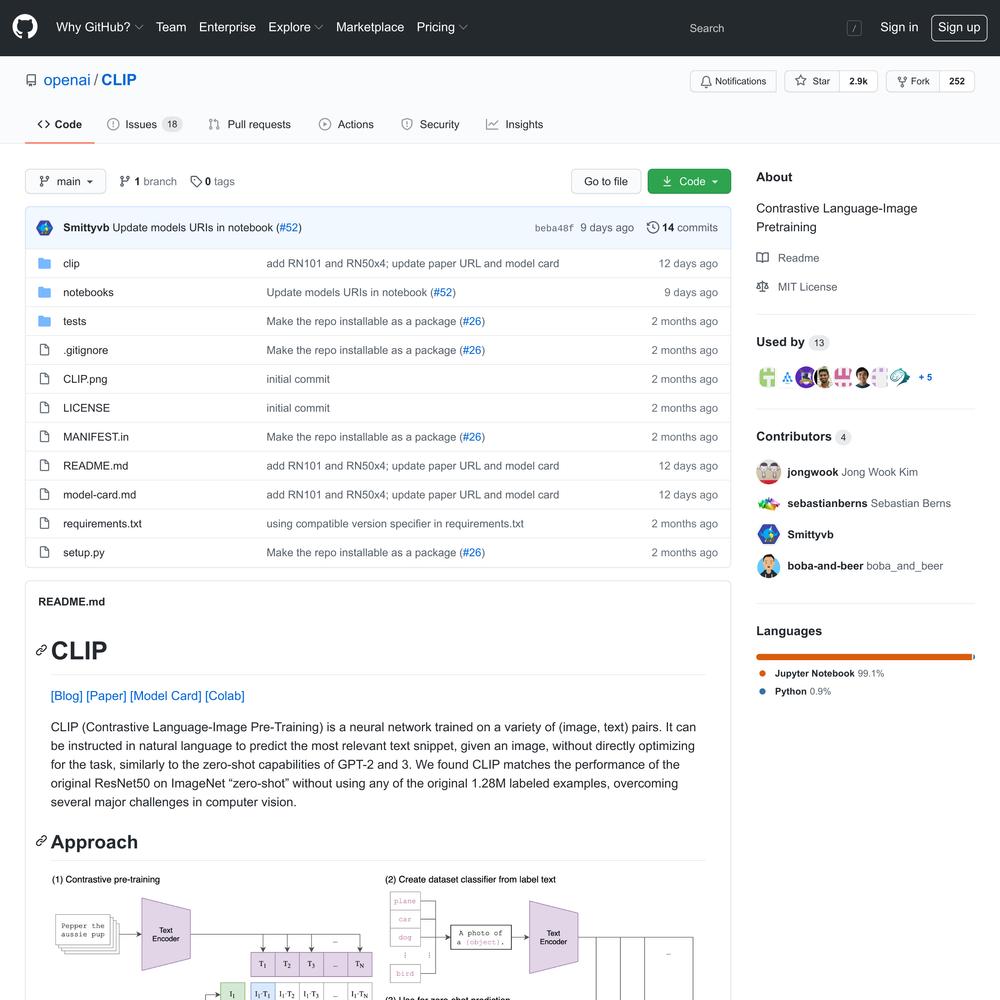Image resolution: width=1000 pixels, height=1000 pixels.
Task: Open the [Colab] link in README
Action: click(224, 696)
